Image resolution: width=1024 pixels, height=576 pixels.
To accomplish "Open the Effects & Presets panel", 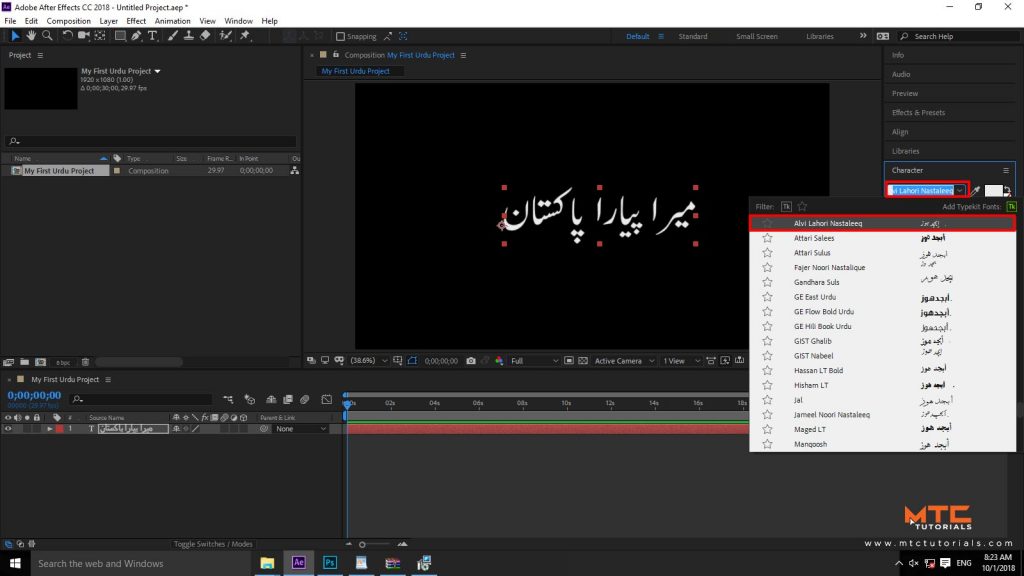I will pyautogui.click(x=918, y=113).
